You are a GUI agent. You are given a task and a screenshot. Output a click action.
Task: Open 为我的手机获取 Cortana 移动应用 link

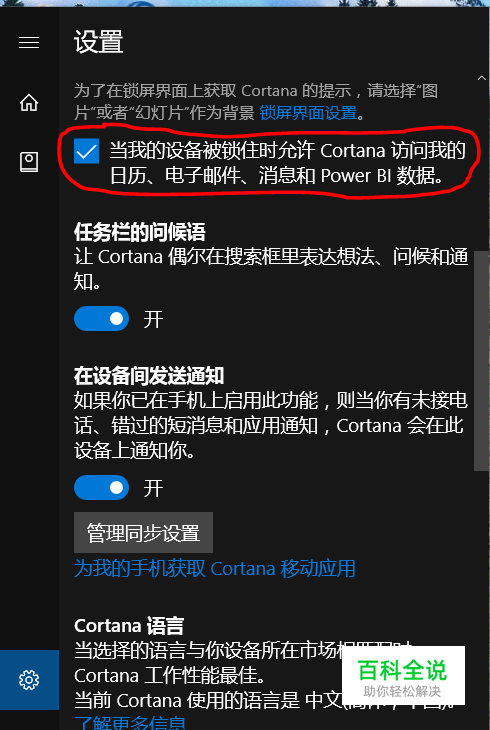click(x=215, y=569)
